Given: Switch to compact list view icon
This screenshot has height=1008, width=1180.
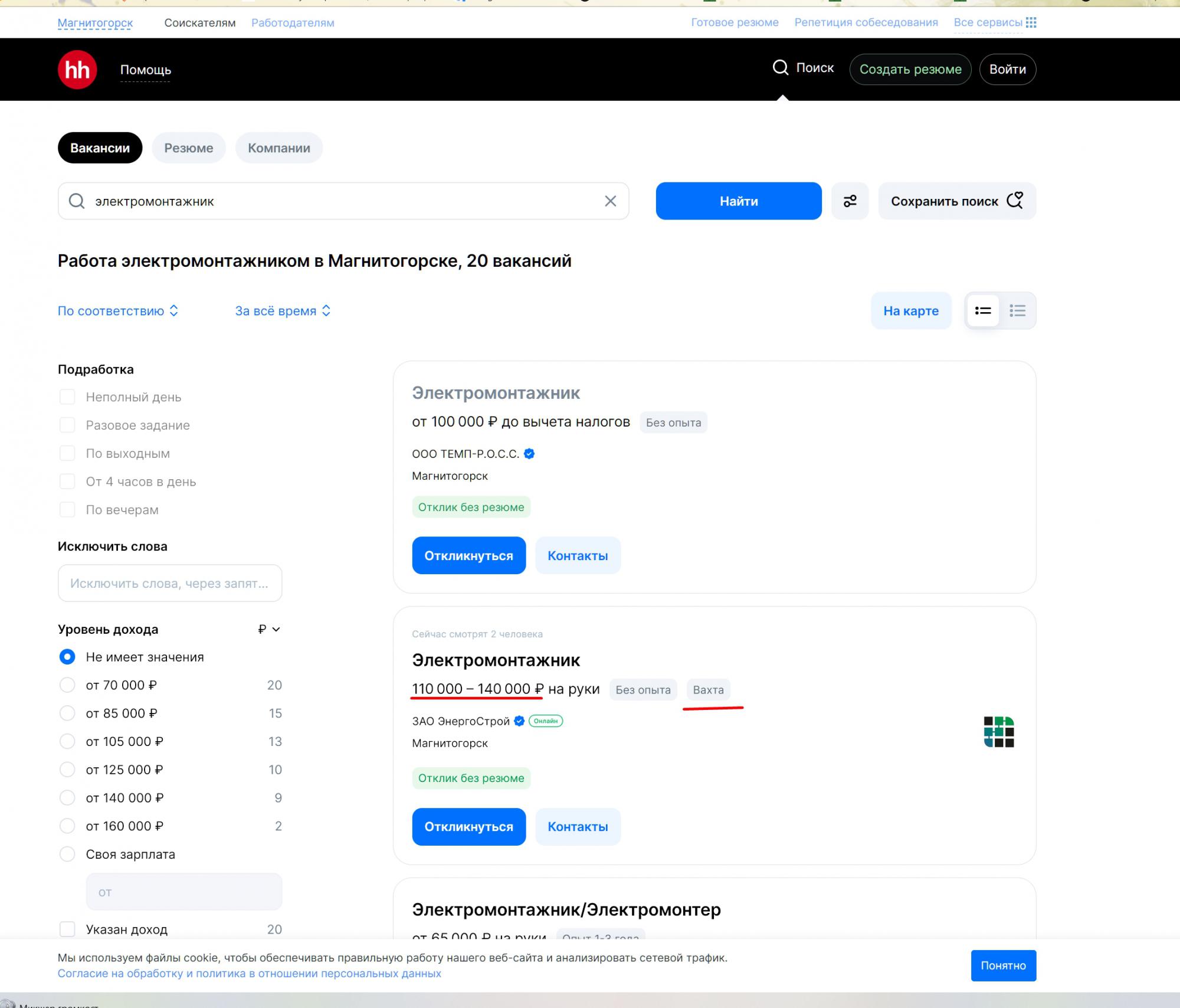Looking at the screenshot, I should point(1017,310).
